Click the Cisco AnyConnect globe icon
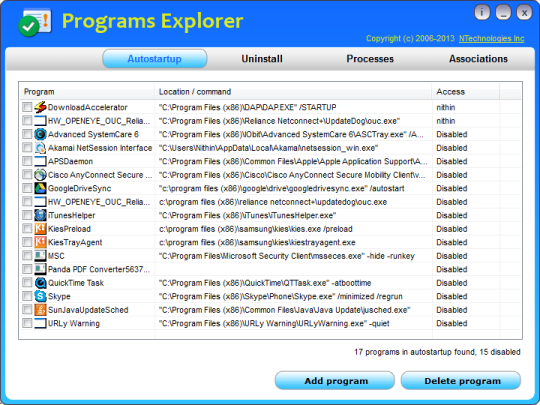 click(40, 175)
